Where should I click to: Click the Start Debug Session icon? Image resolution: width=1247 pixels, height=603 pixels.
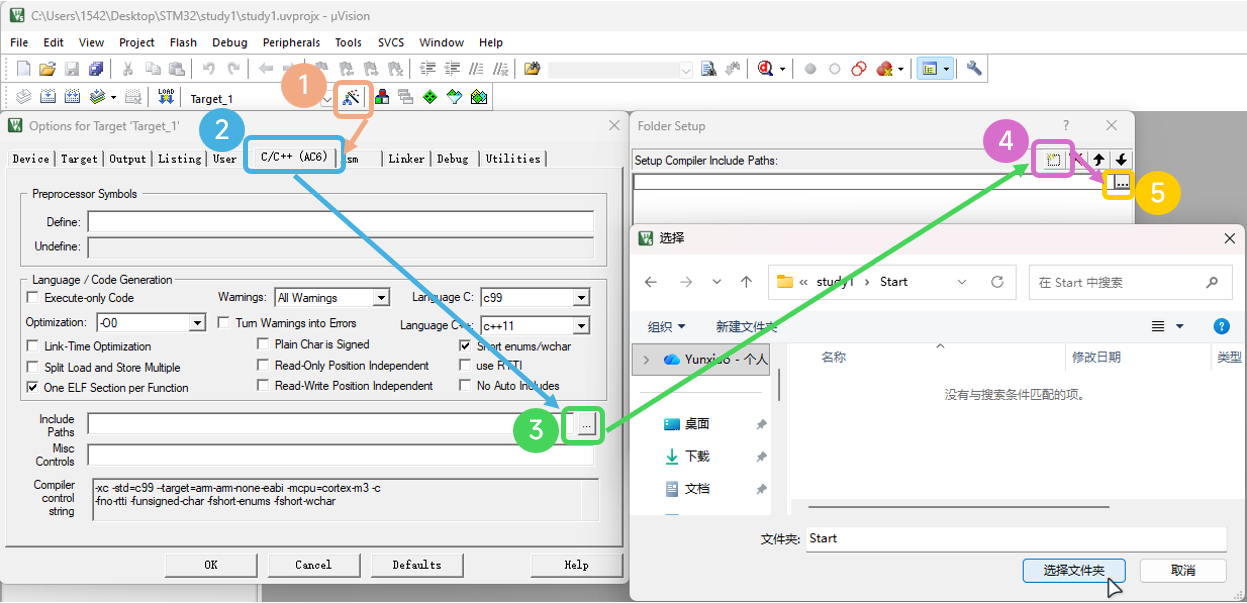[x=765, y=69]
